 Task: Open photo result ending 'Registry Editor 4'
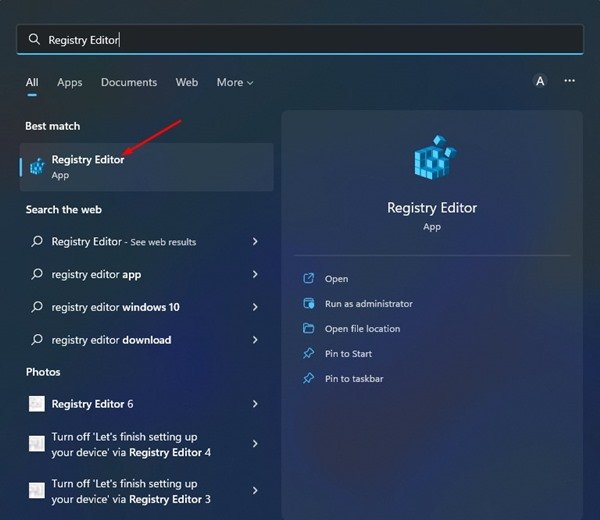click(x=147, y=444)
